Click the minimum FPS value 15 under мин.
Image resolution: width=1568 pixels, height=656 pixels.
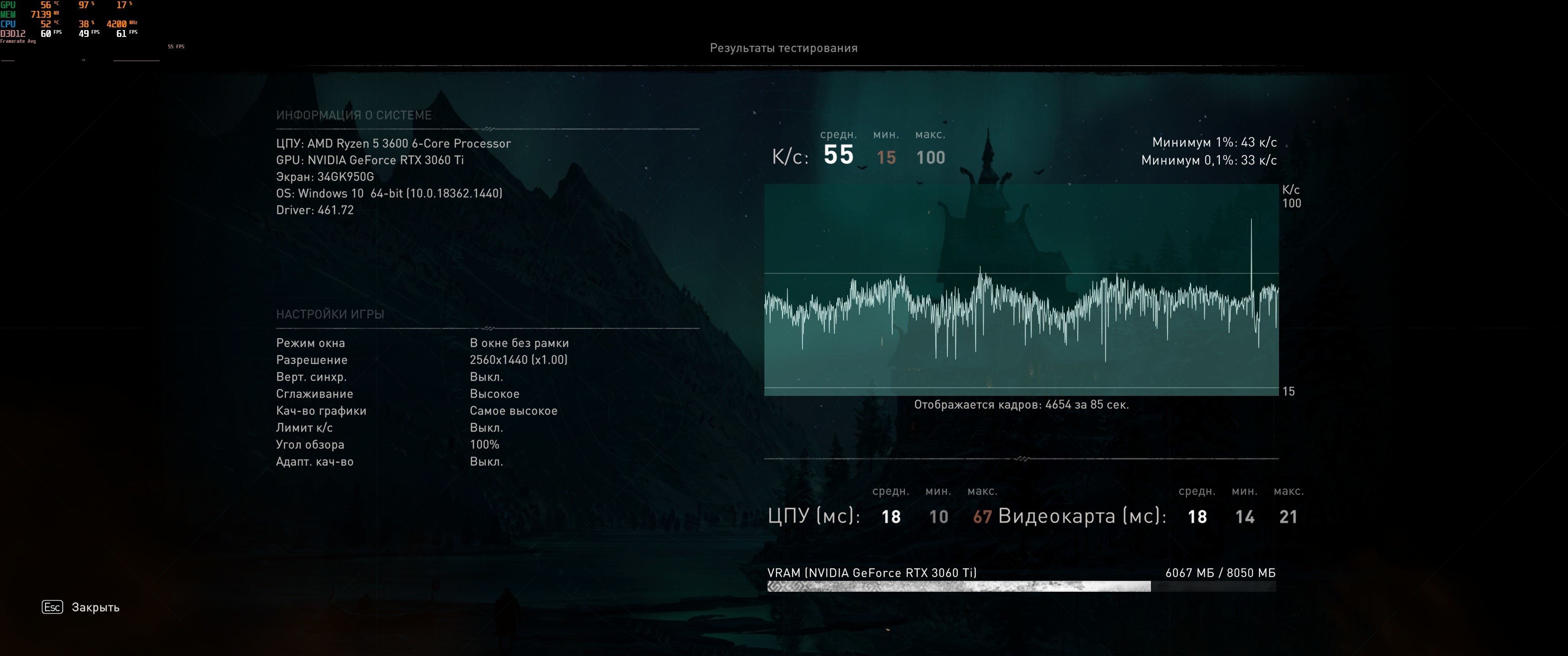pos(886,158)
